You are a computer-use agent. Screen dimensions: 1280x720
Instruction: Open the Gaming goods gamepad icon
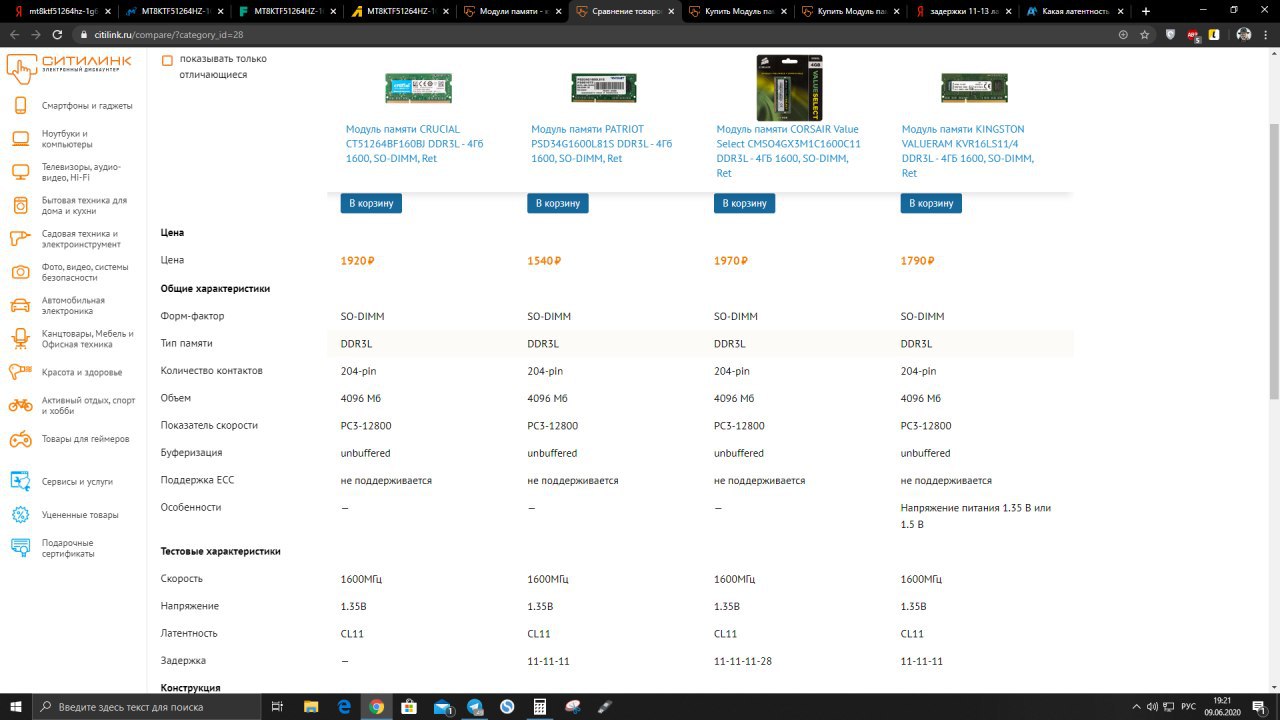(20, 439)
